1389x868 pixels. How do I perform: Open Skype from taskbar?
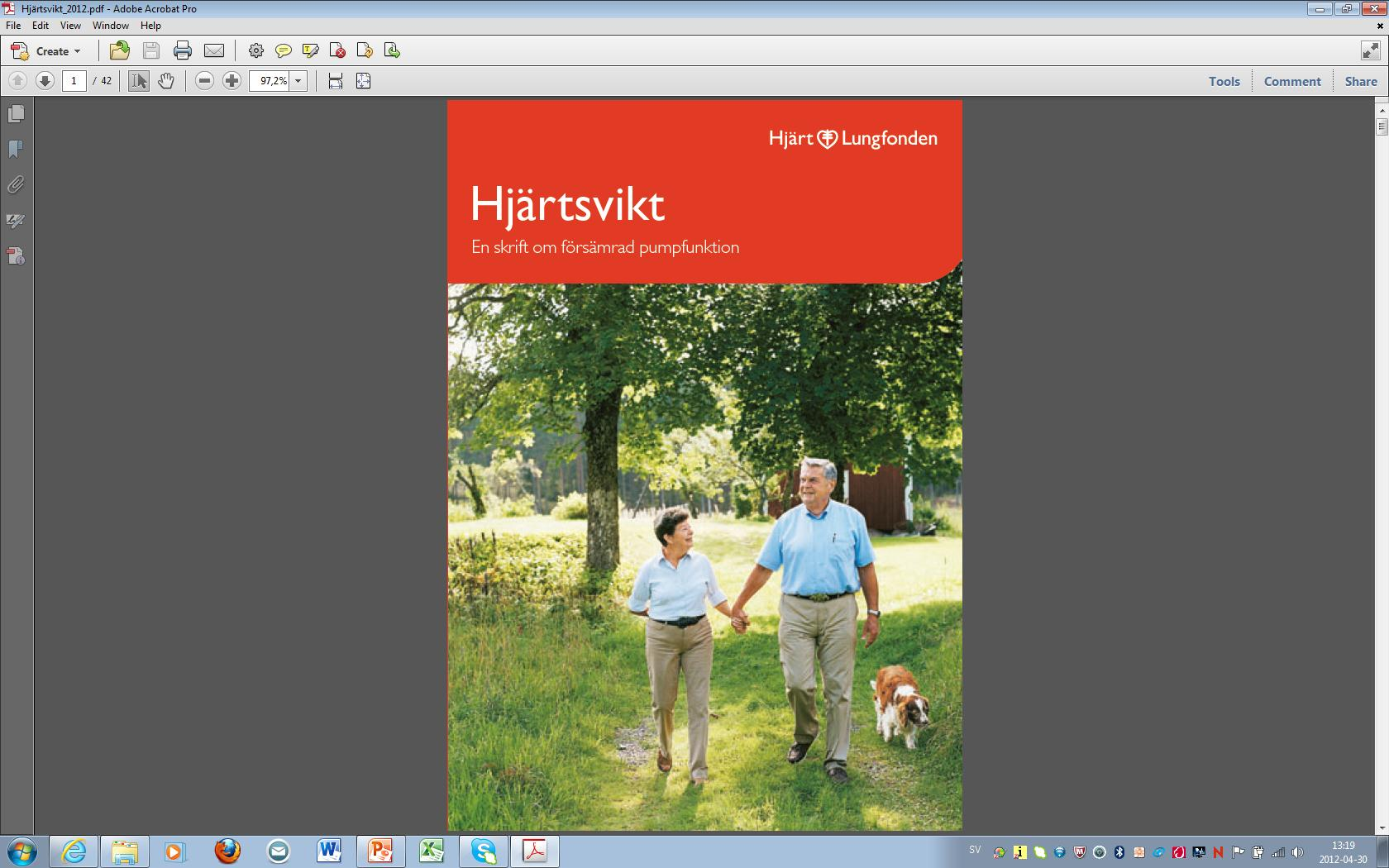pos(484,851)
